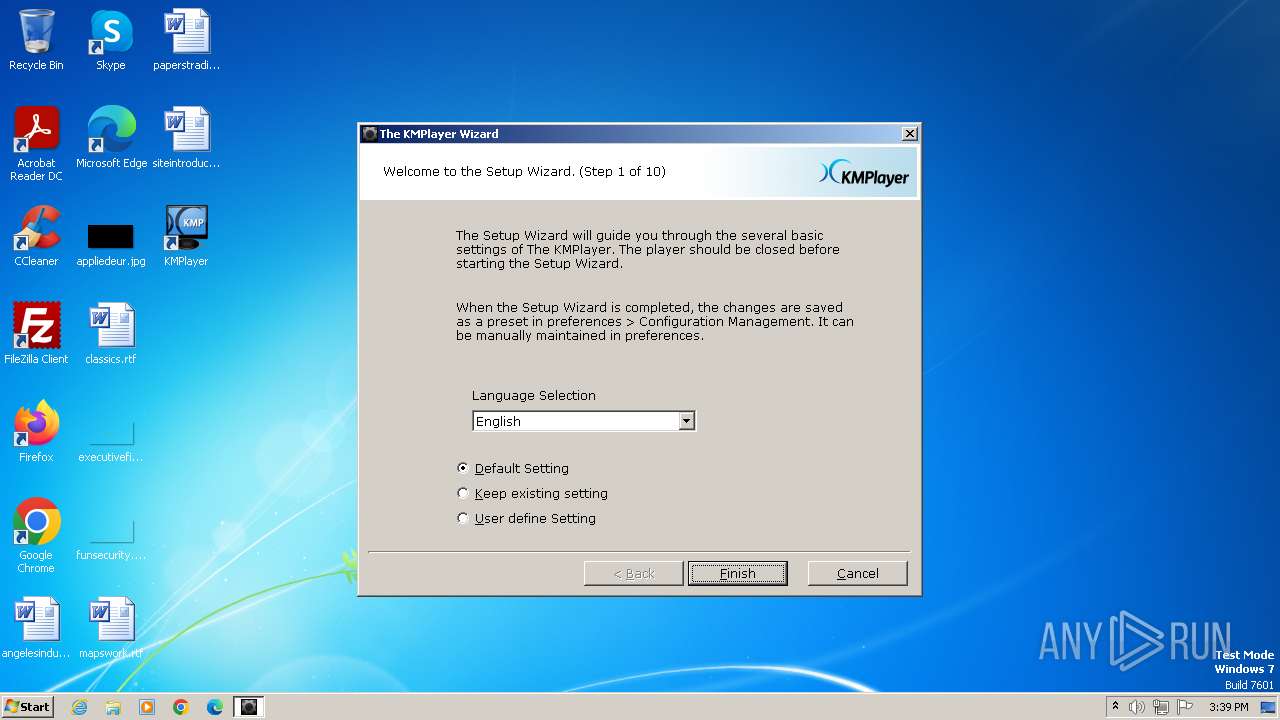1280x720 pixels.
Task: Open Chrome from the taskbar
Action: click(181, 707)
